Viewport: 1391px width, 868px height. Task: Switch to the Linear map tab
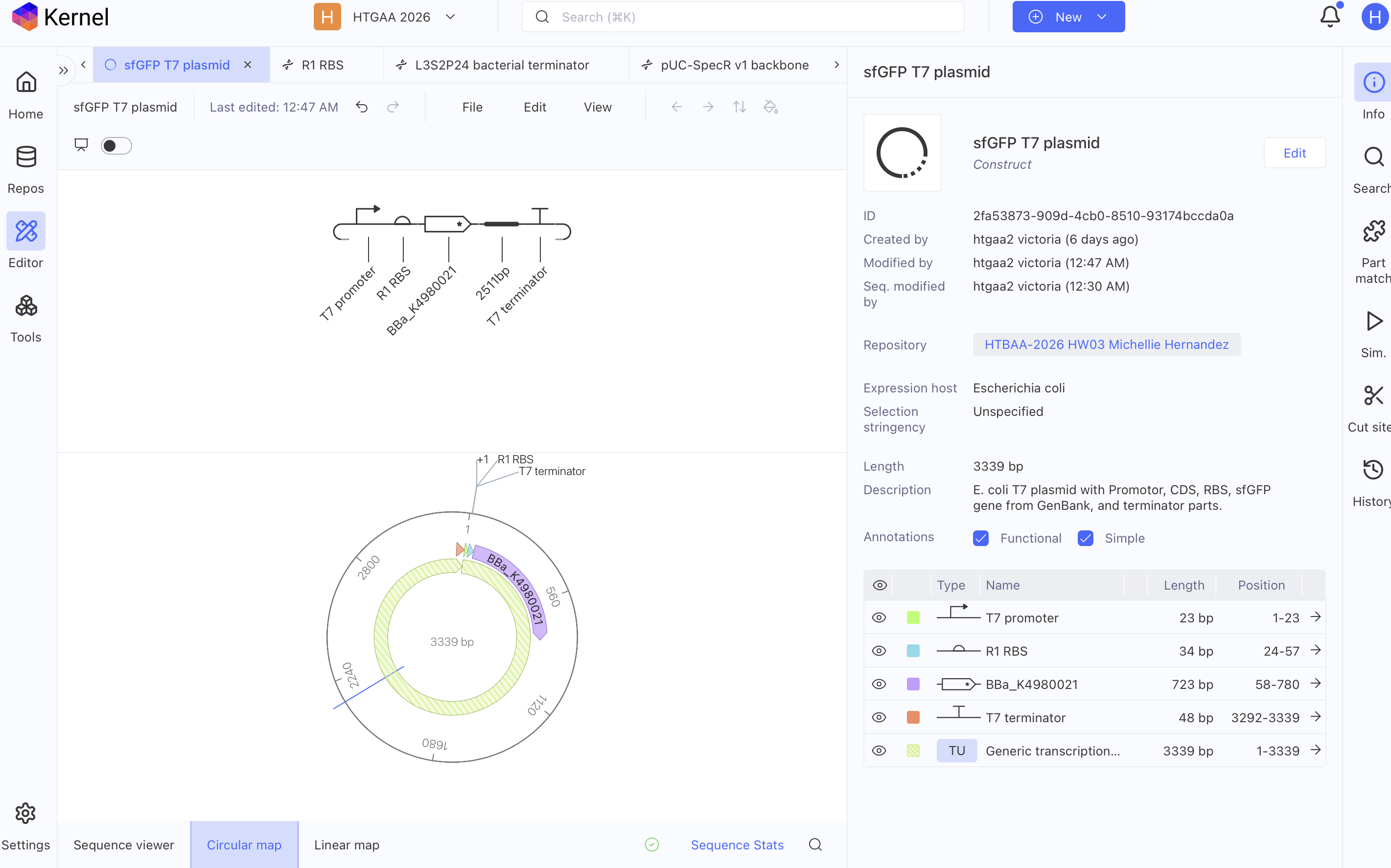pos(346,845)
